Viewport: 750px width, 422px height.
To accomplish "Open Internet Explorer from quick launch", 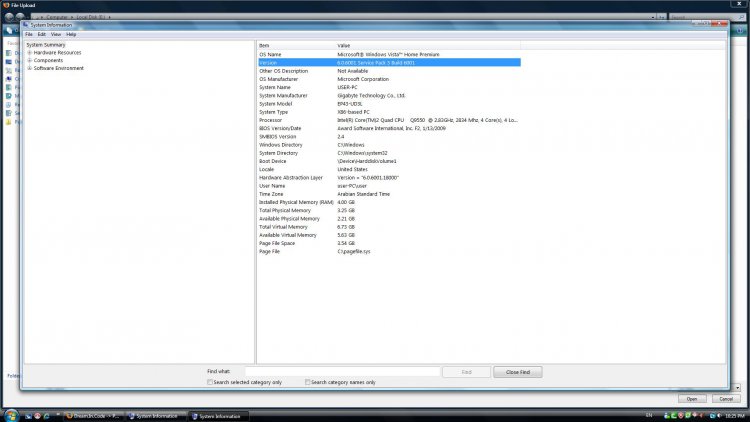I will pos(46,416).
